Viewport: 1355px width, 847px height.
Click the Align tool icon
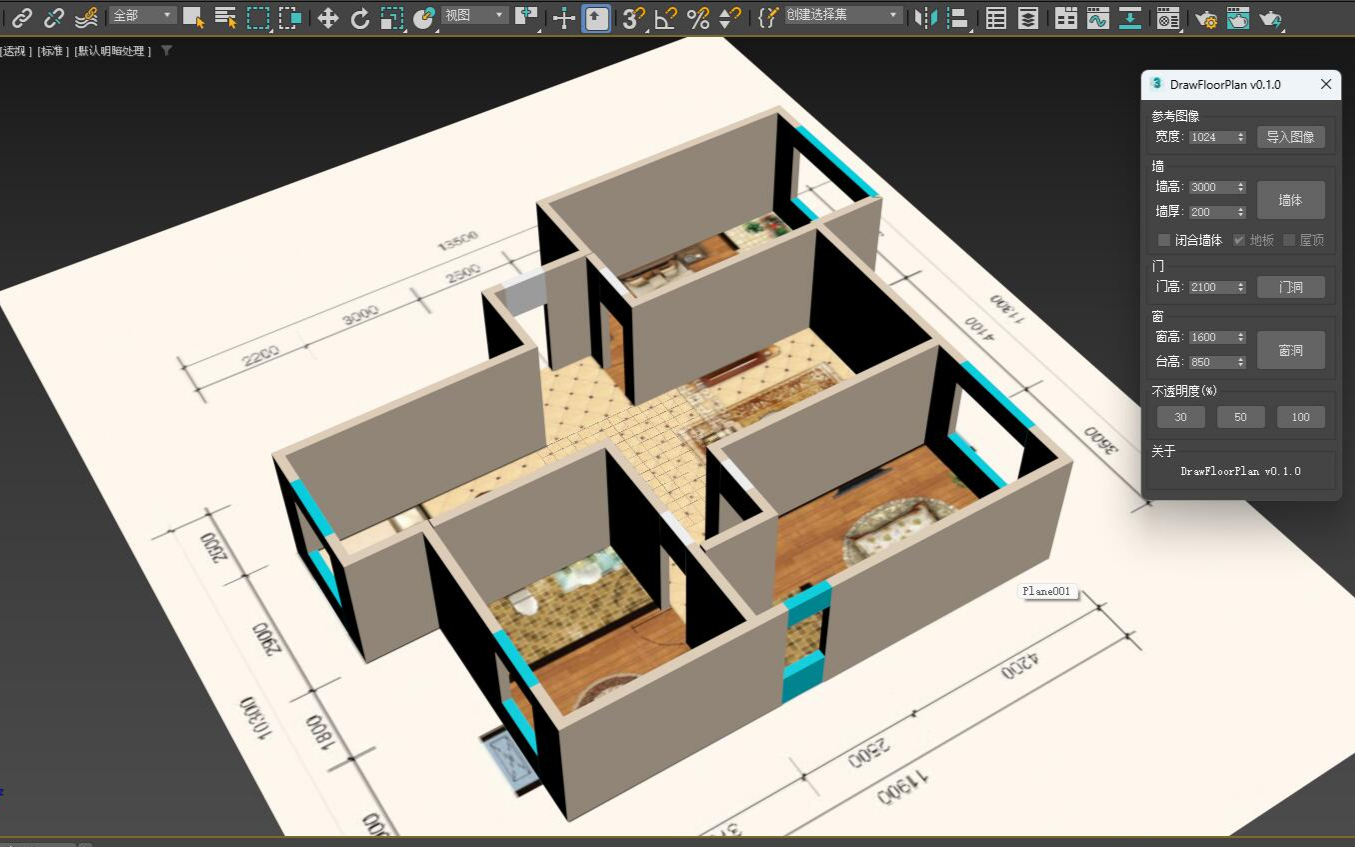point(958,17)
